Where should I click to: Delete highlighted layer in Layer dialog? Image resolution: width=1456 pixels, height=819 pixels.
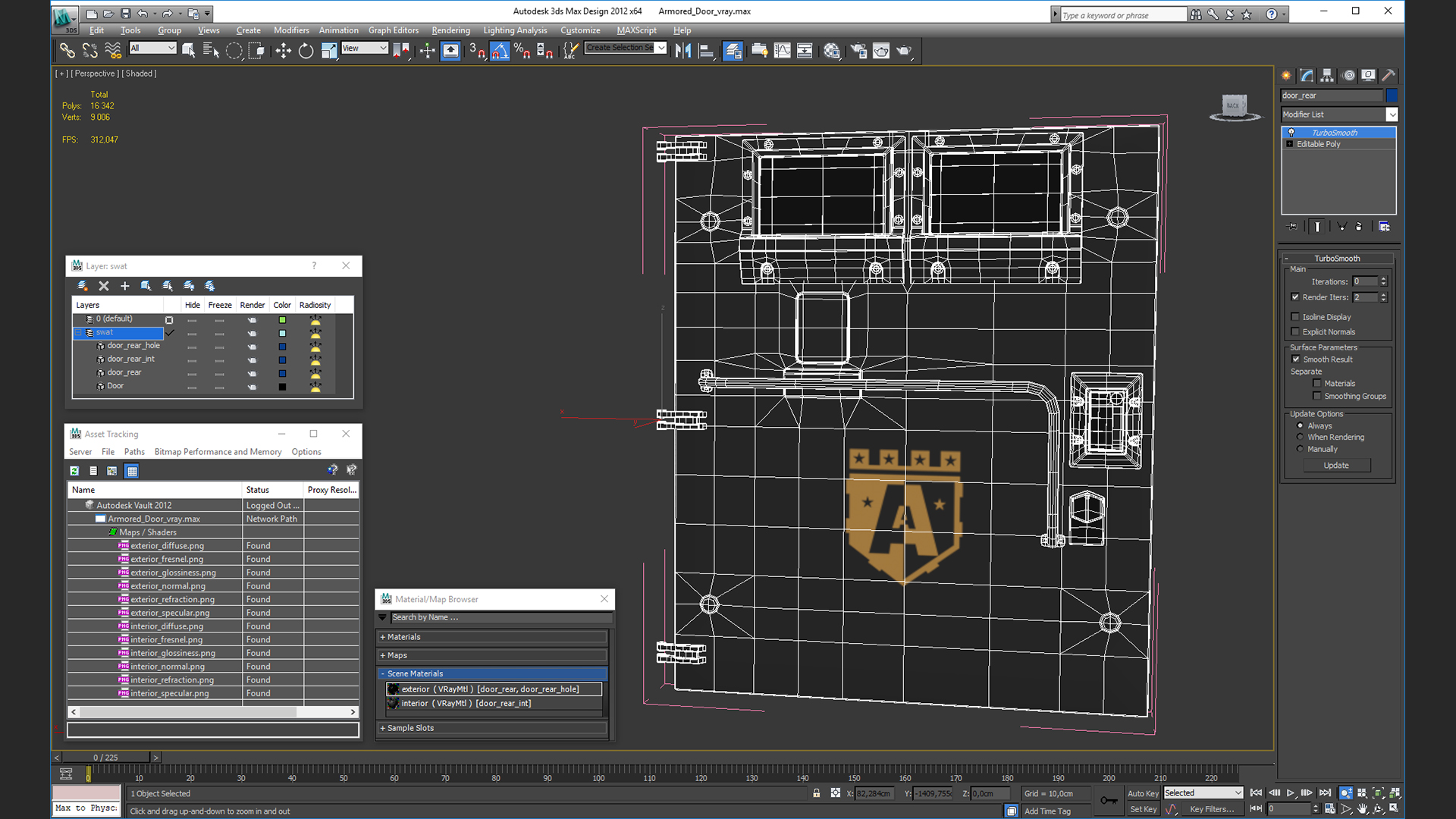click(104, 286)
